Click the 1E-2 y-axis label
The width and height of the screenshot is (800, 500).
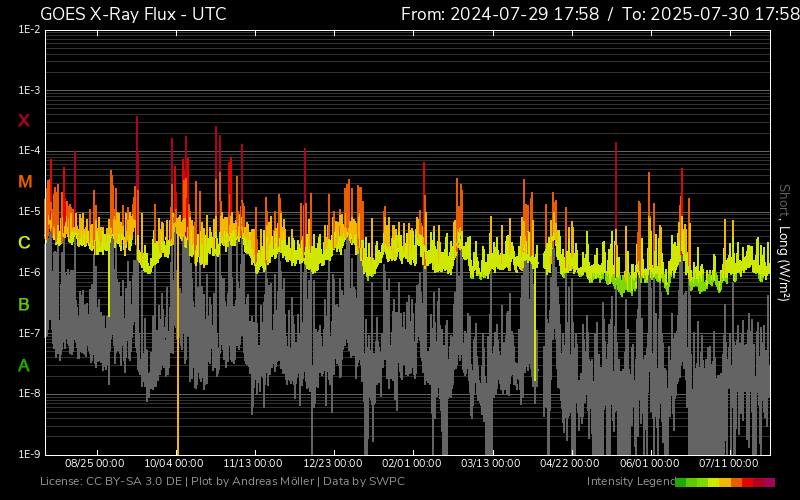tap(29, 30)
